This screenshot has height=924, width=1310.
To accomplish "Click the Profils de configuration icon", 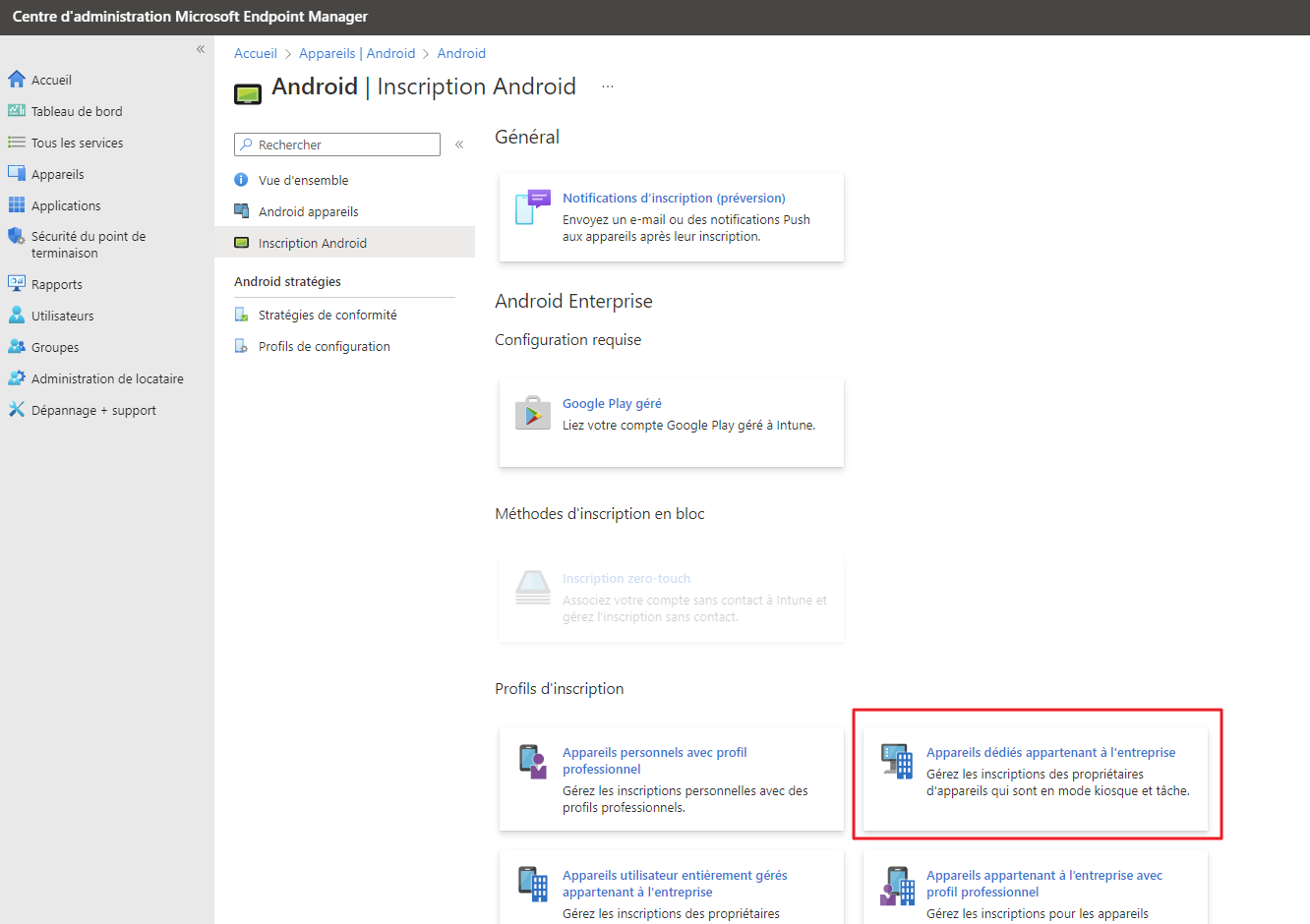I will (x=241, y=346).
